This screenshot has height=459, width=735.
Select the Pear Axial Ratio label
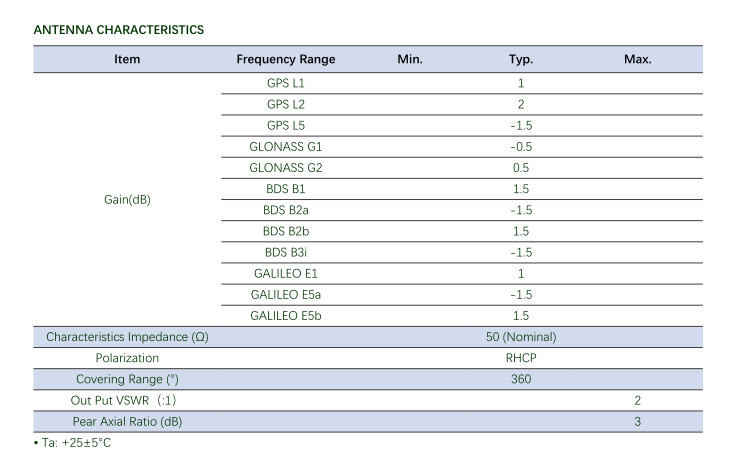click(127, 421)
